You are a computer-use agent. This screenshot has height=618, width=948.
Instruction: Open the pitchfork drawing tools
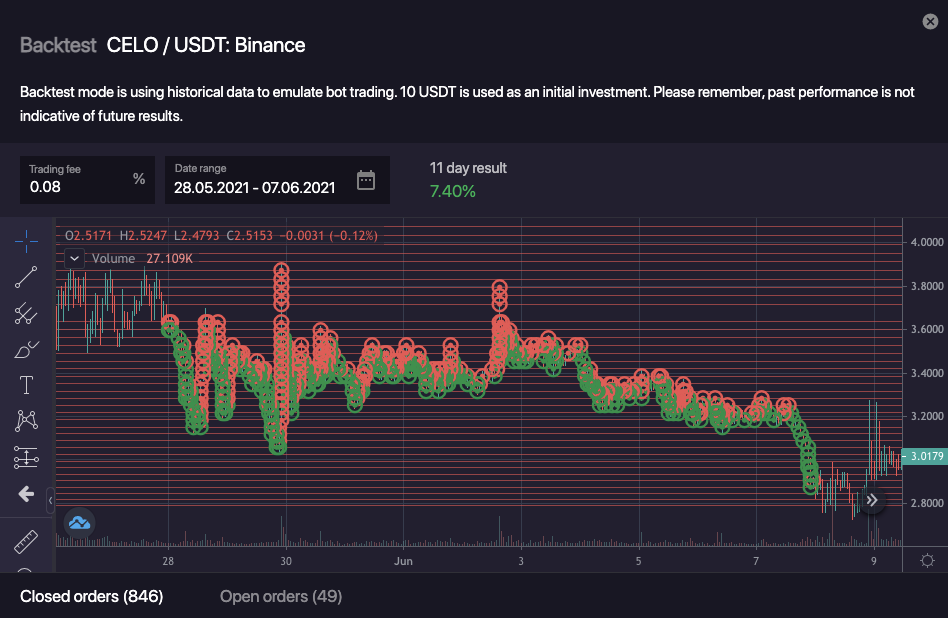pyautogui.click(x=27, y=314)
